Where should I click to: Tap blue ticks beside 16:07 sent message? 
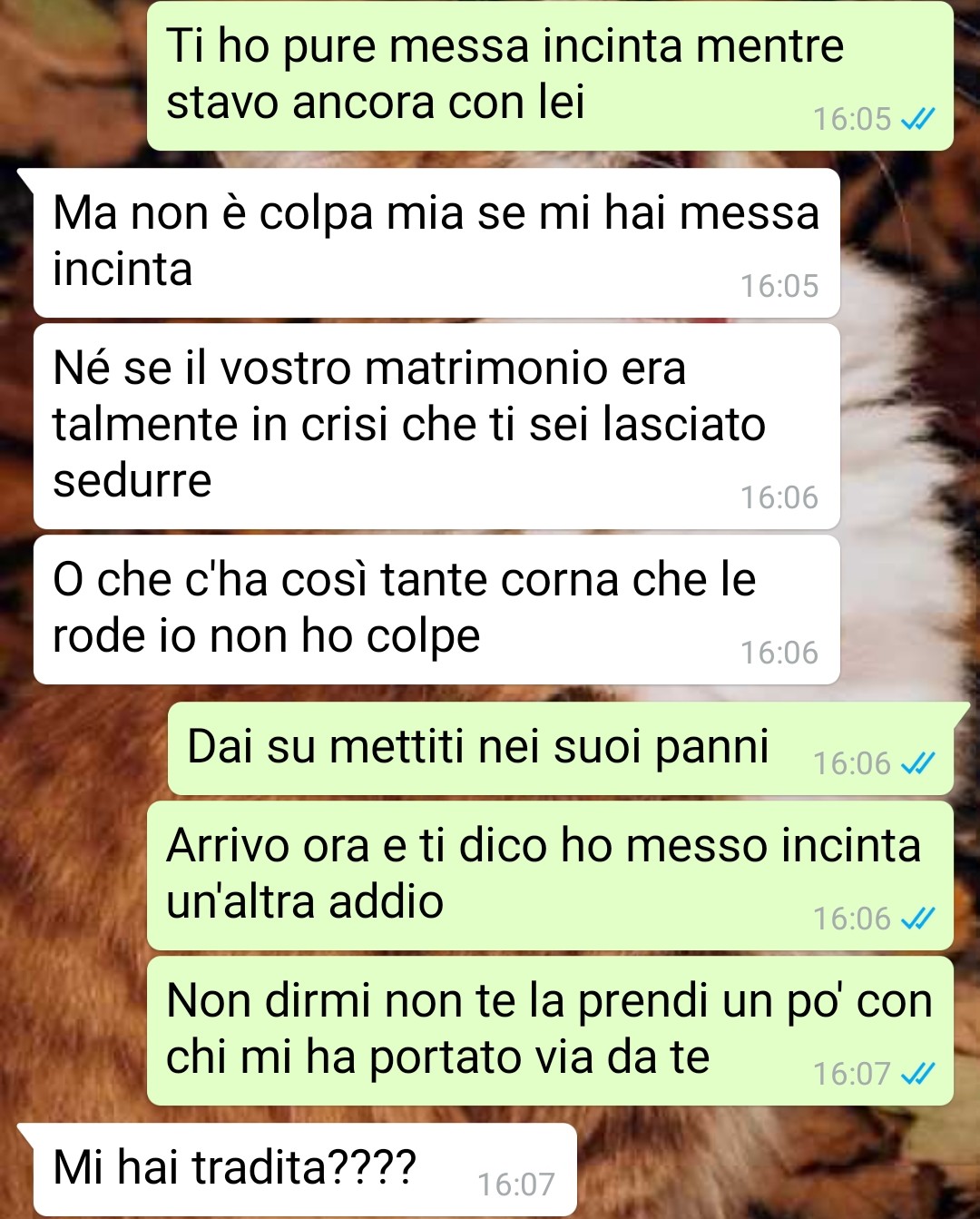pos(917,1074)
